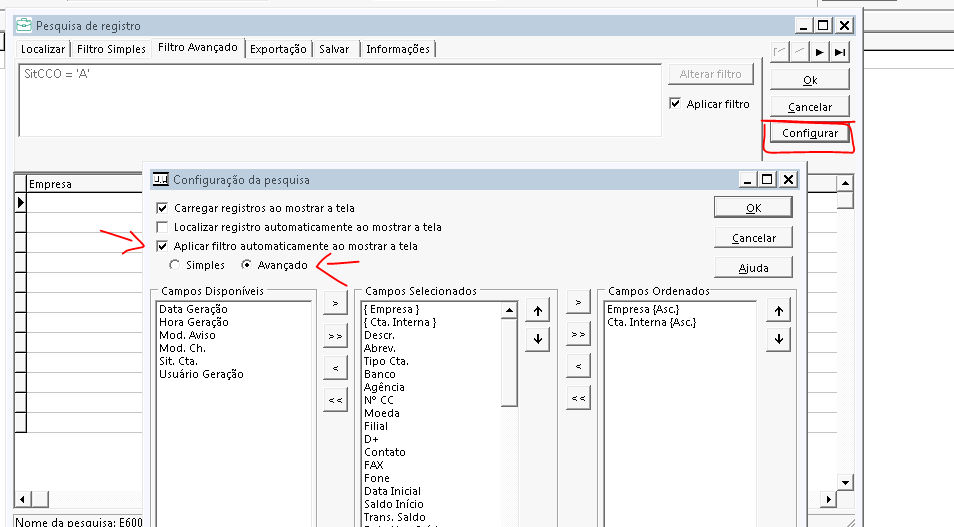This screenshot has height=527, width=954.
Task: Click the disabled previous record arrow
Action: (x=799, y=52)
